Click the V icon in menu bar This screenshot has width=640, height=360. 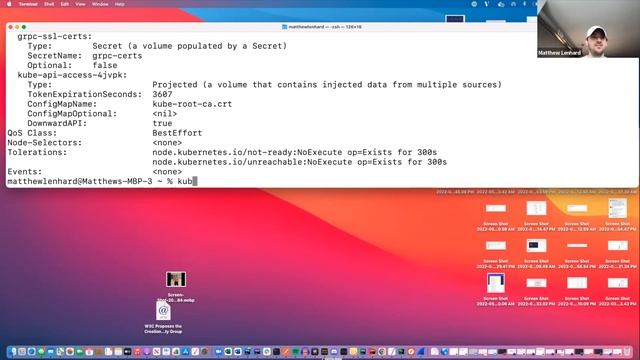click(x=487, y=4)
